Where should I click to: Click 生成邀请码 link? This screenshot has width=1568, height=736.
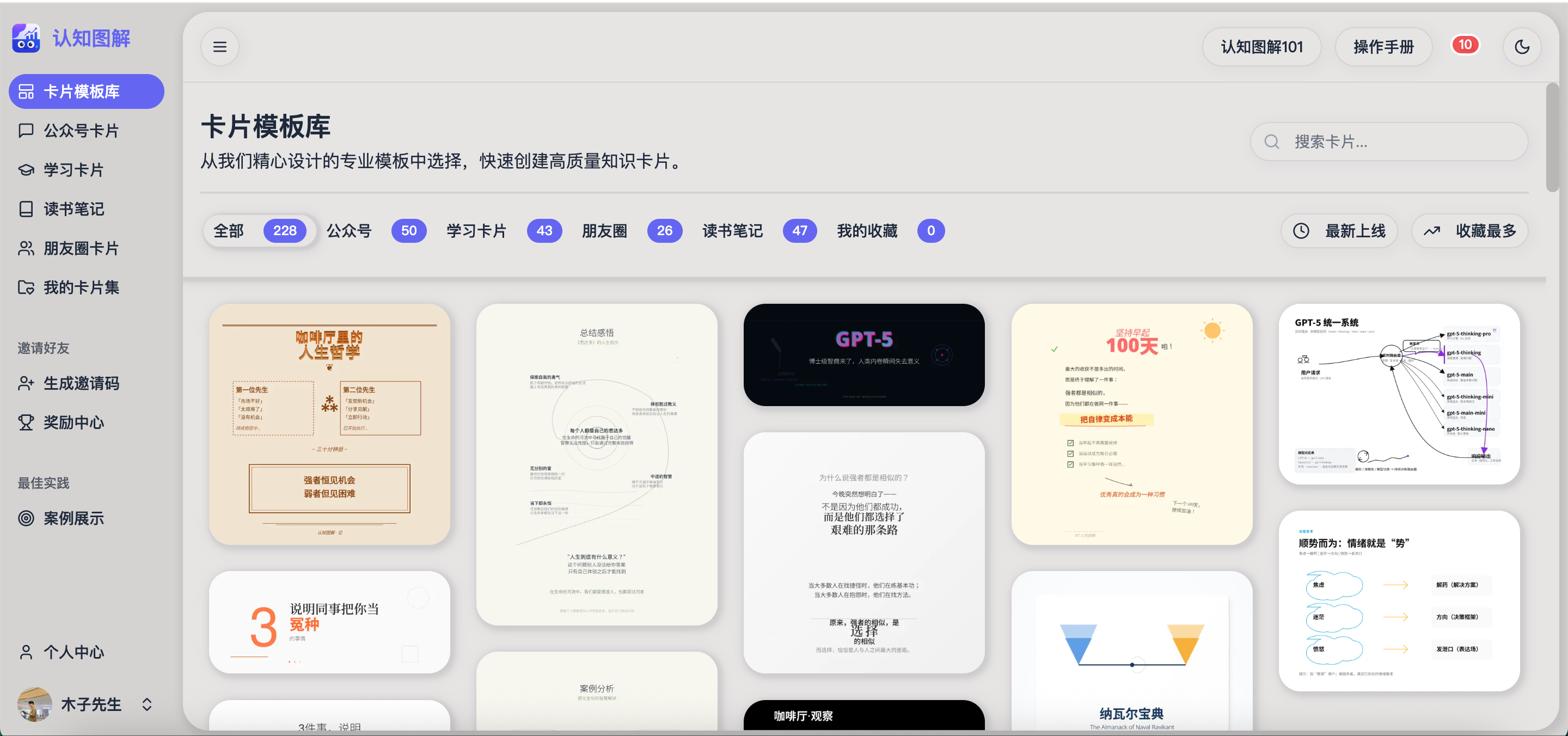point(87,384)
